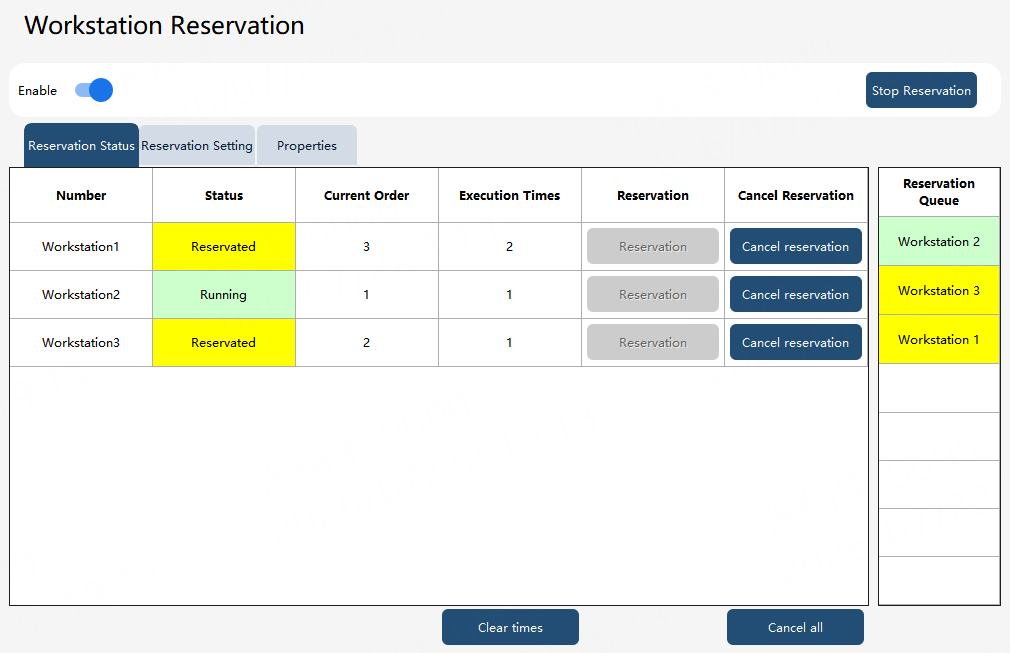Switch to the Reservation Status tab

point(81,146)
